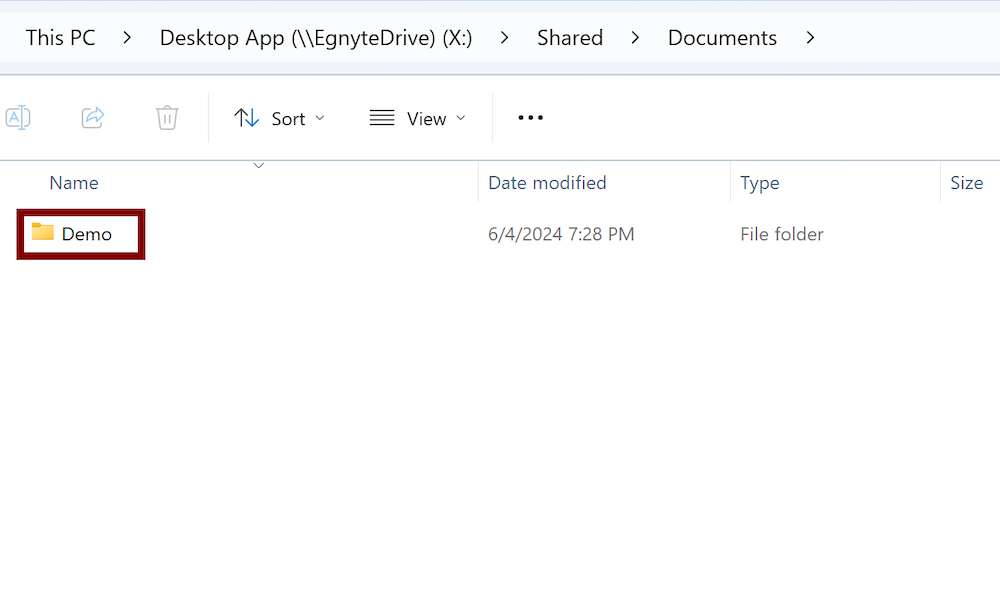The width and height of the screenshot is (1000, 604).
Task: Click the sort indicator above the Name column
Action: (x=259, y=165)
